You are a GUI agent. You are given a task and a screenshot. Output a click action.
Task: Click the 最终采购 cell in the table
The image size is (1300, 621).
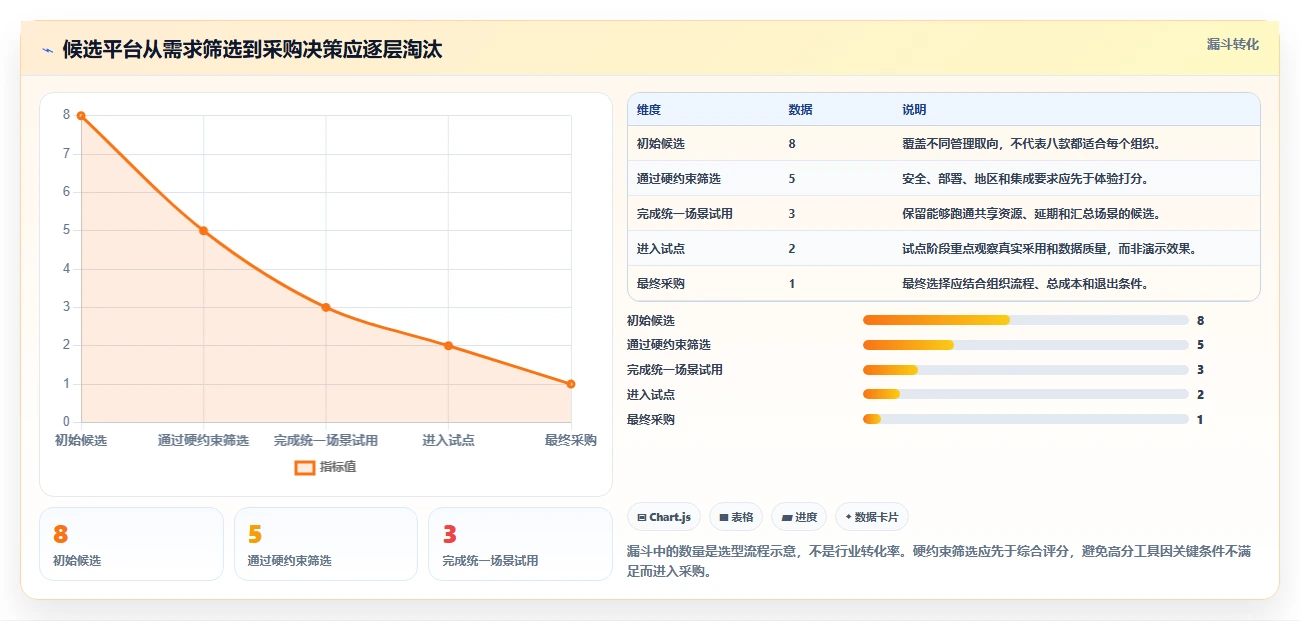pyautogui.click(x=661, y=284)
